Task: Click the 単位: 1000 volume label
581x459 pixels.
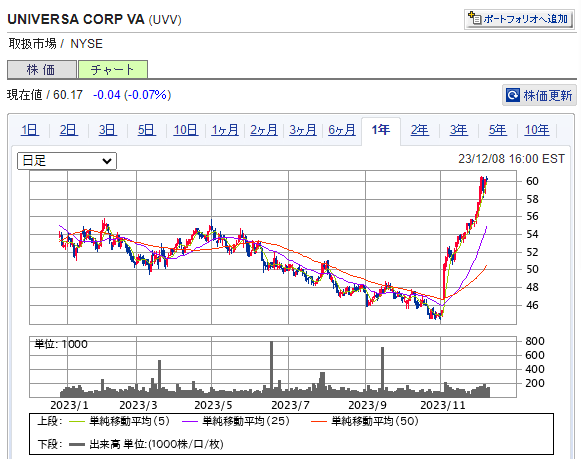Action: (61, 344)
